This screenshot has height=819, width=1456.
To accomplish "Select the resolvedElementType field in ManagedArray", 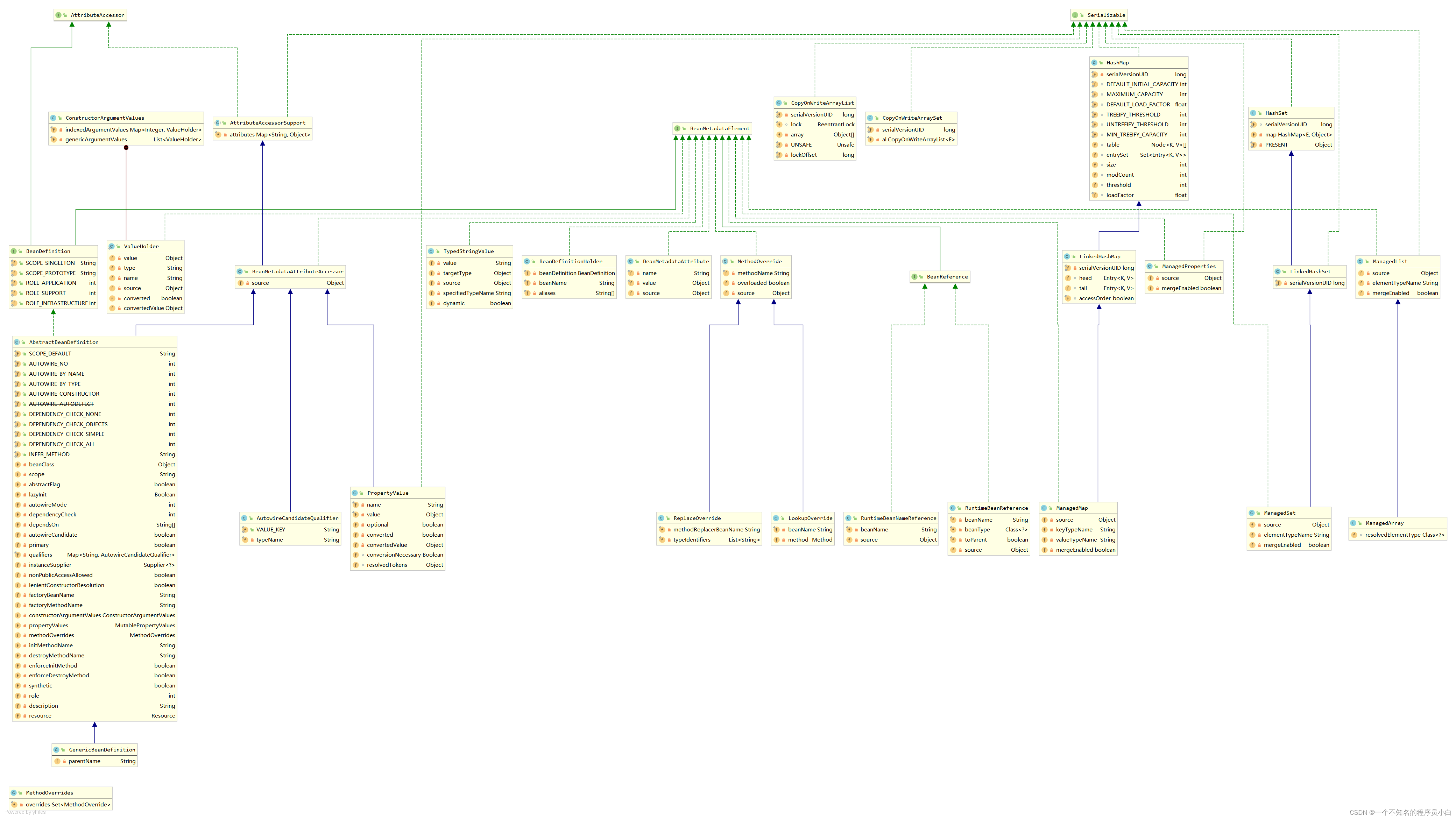I will 1398,535.
